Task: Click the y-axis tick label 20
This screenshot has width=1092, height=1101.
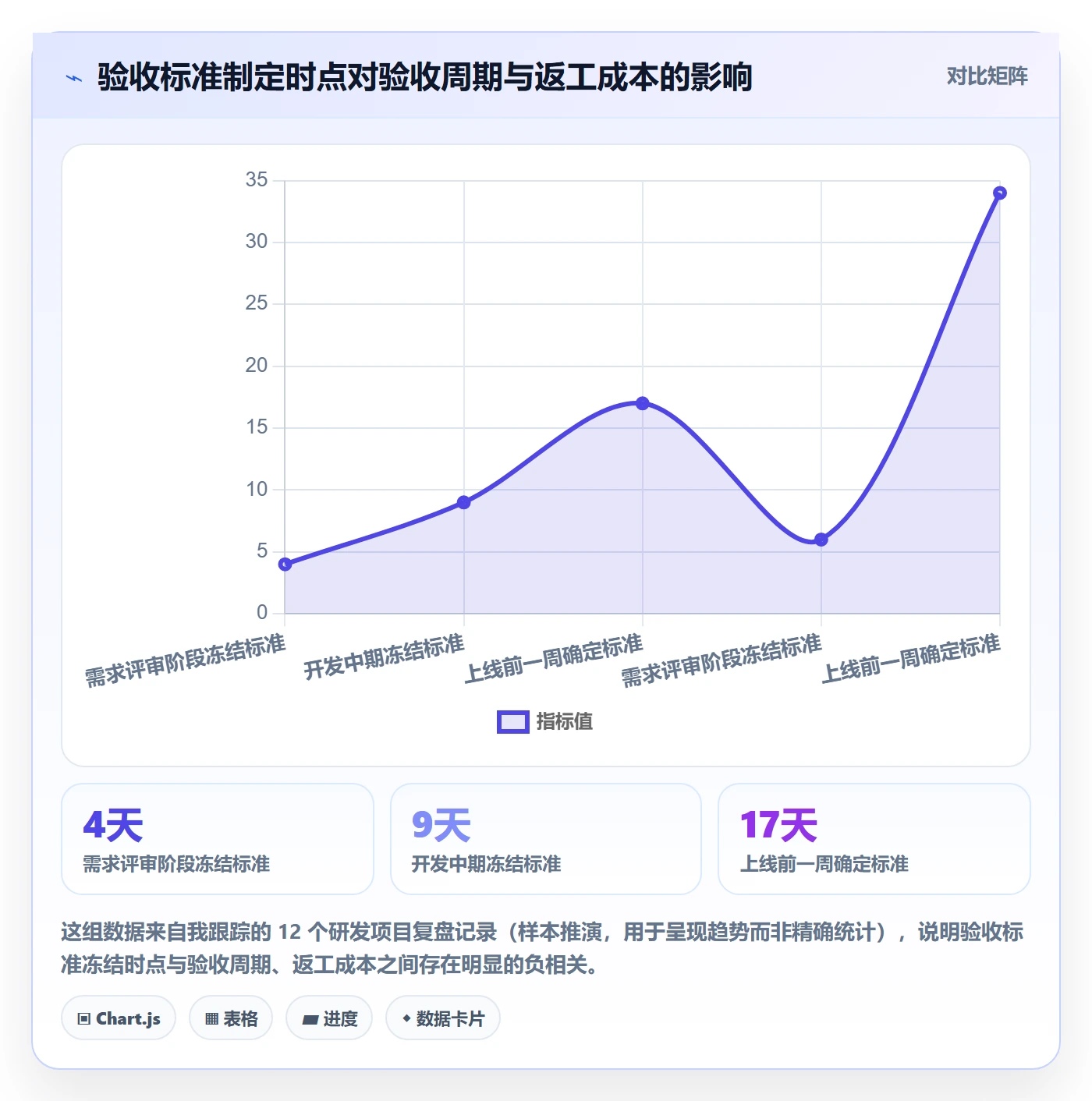Action: [257, 365]
